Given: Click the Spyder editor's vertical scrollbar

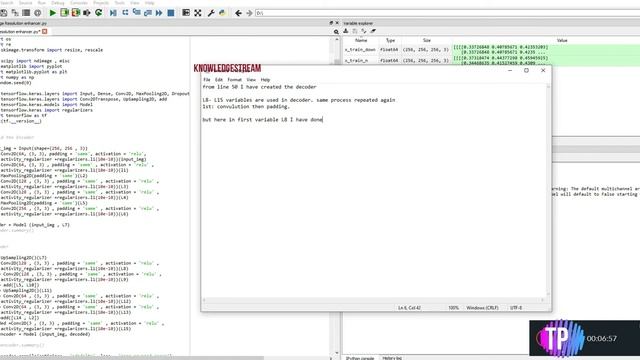Looking at the screenshot, I should pyautogui.click(x=337, y=196).
